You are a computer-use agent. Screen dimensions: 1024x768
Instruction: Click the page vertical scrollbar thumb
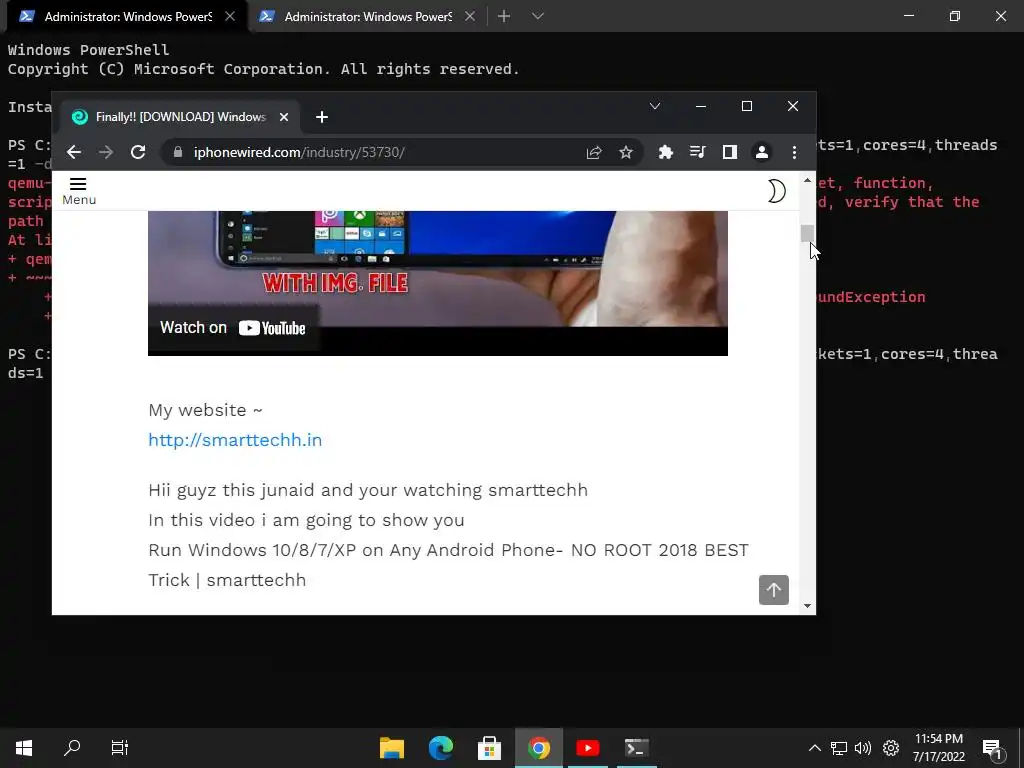[807, 233]
